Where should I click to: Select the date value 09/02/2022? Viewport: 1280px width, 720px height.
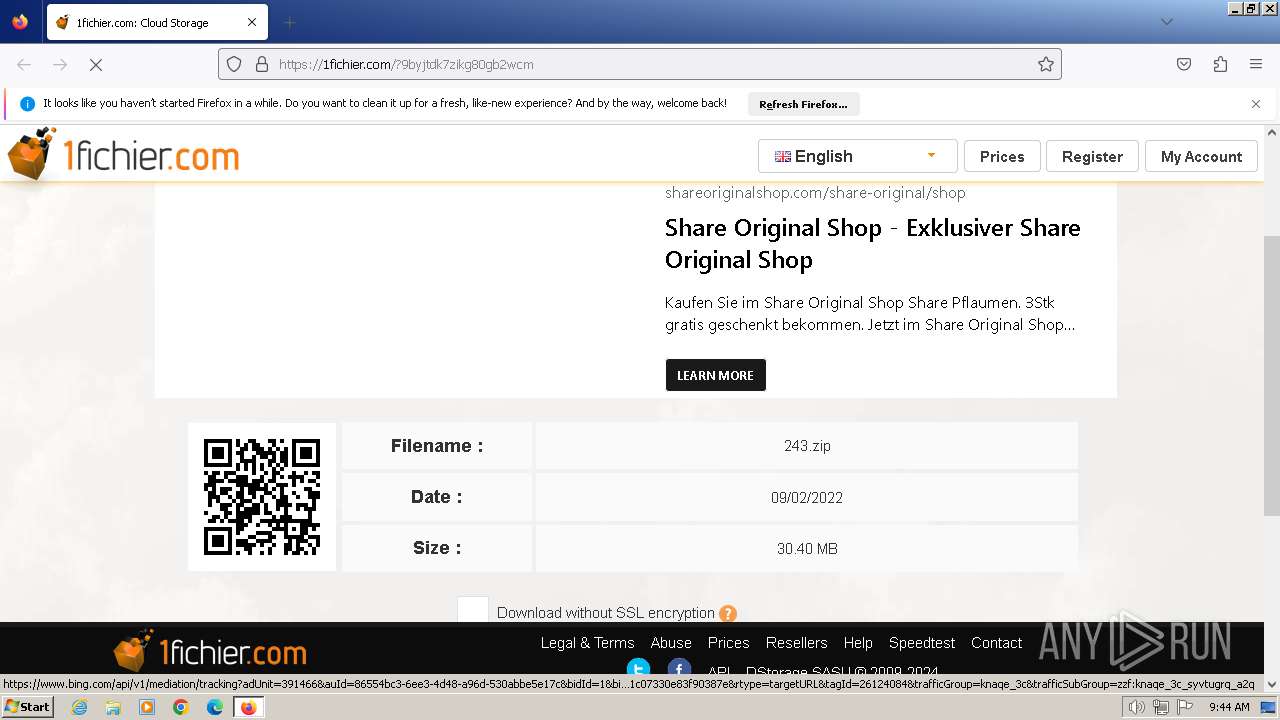(x=807, y=497)
